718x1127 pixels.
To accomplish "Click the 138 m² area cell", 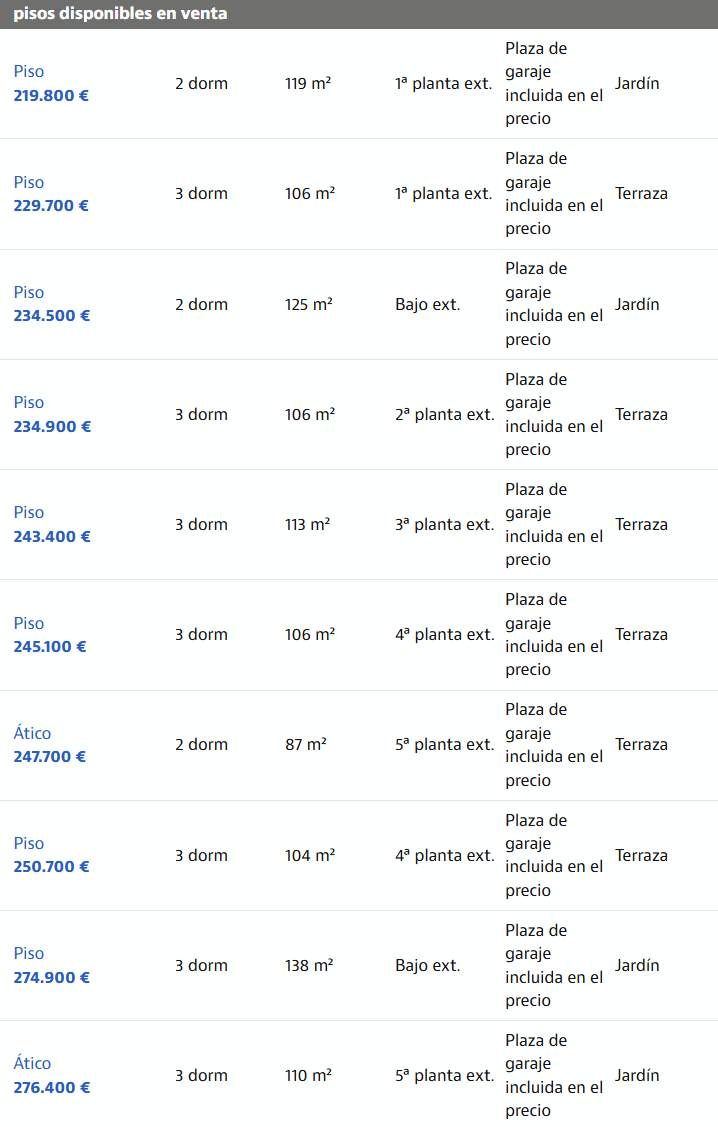I will click(x=309, y=965).
